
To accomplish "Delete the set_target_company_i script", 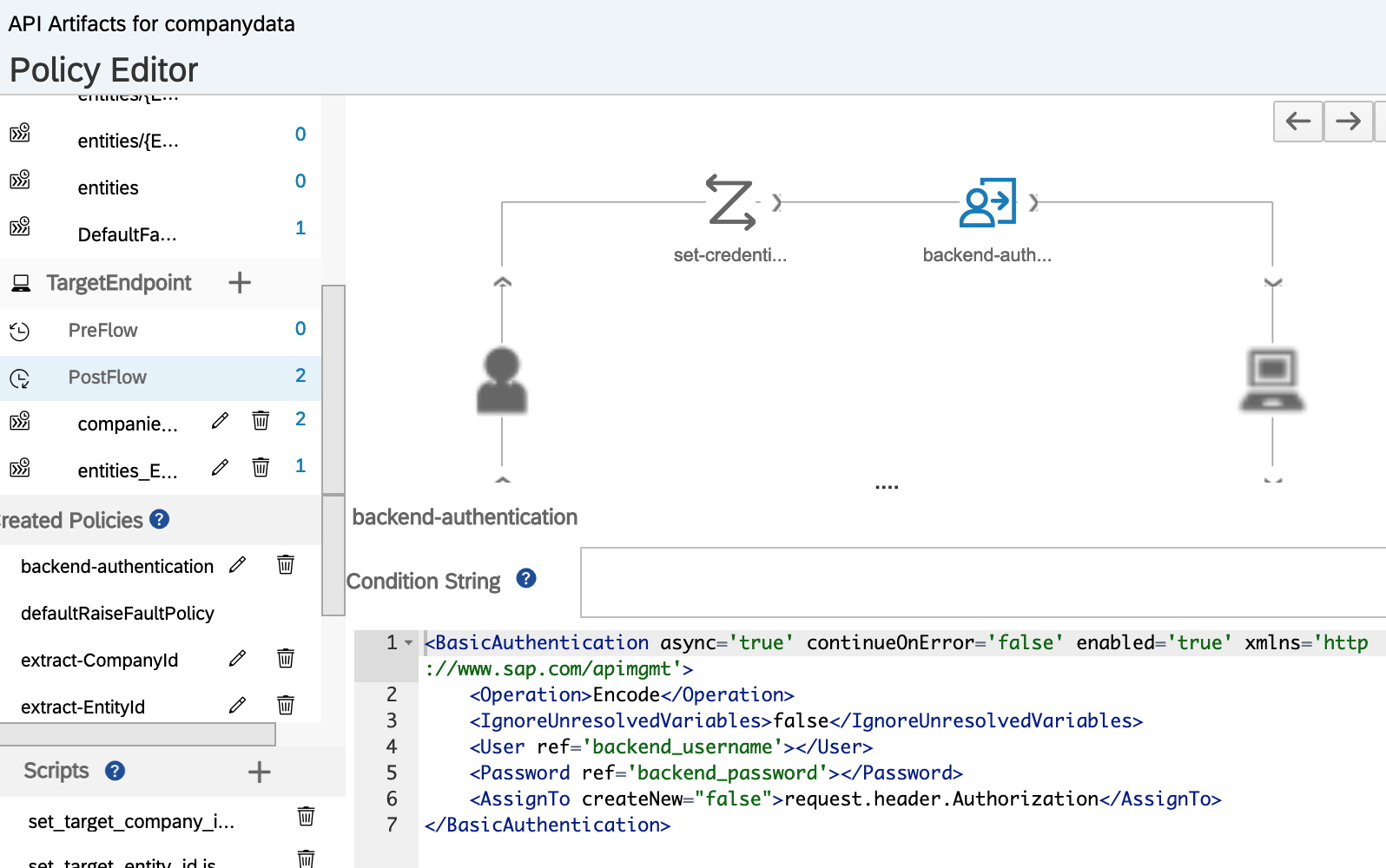I will (306, 817).
